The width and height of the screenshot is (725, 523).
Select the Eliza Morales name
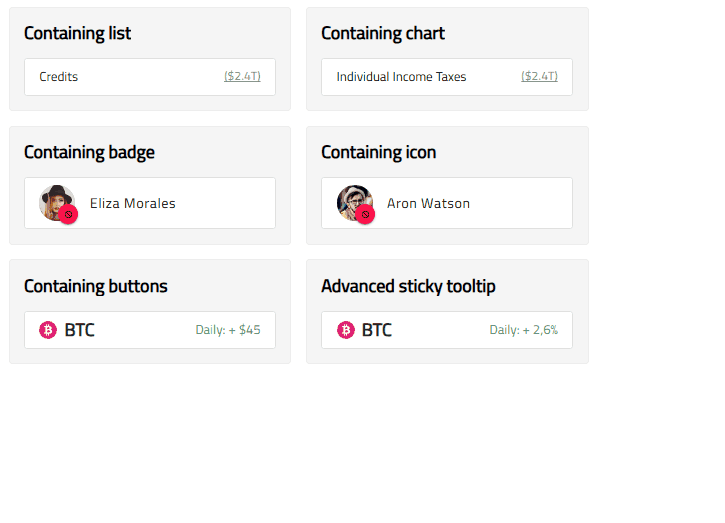(x=133, y=204)
